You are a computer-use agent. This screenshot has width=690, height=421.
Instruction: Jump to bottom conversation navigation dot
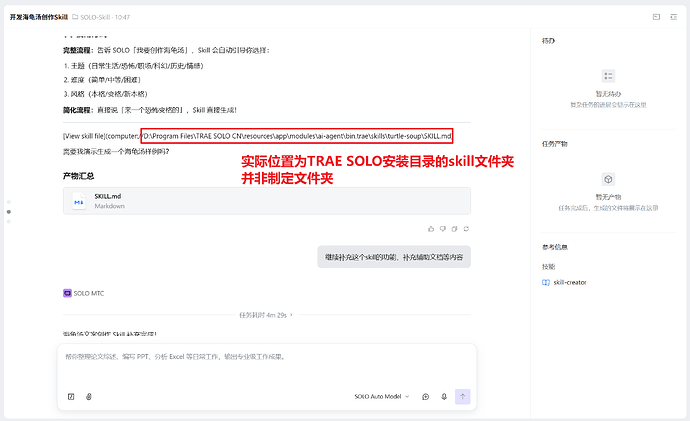tap(9, 221)
